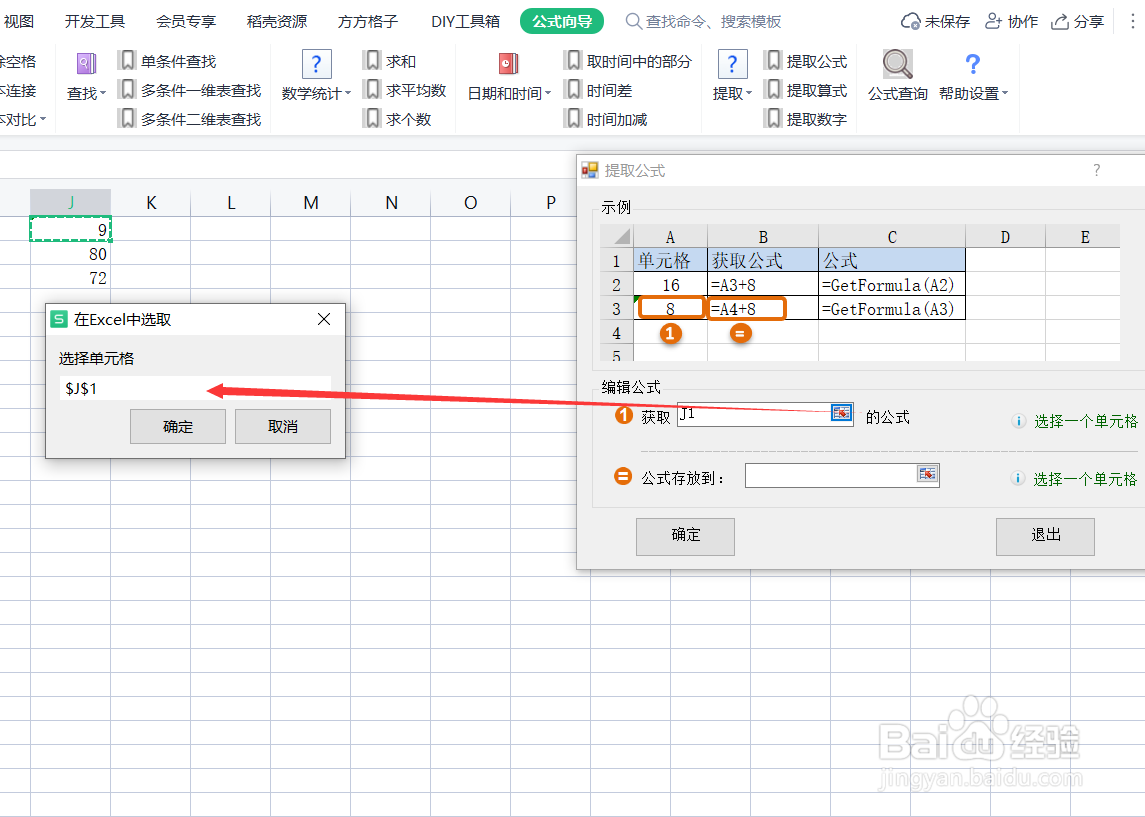This screenshot has height=817, width=1145.
Task: Click the 求个数 count command
Action: pos(398,119)
